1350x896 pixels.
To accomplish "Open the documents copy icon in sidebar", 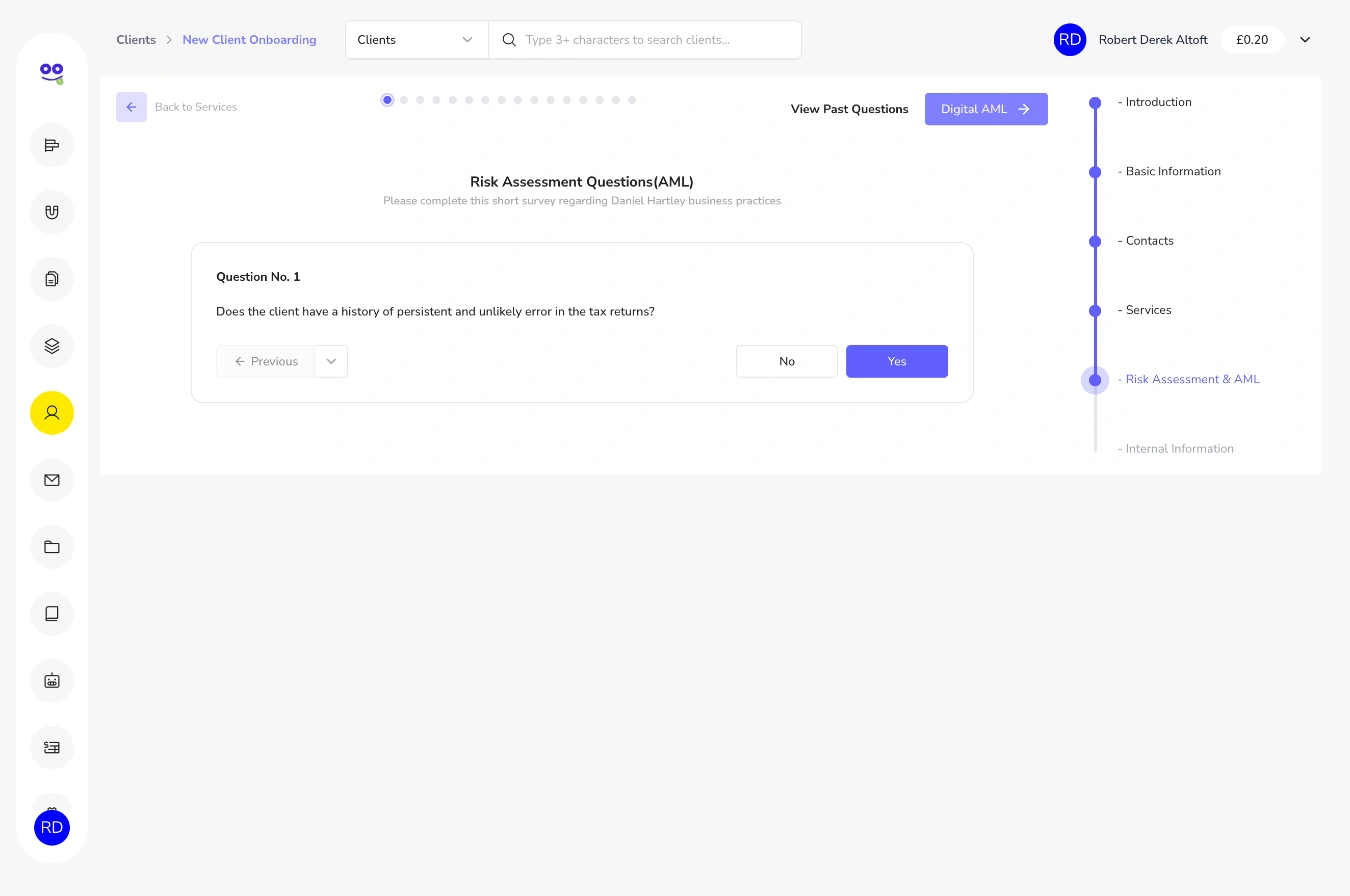I will tap(52, 279).
